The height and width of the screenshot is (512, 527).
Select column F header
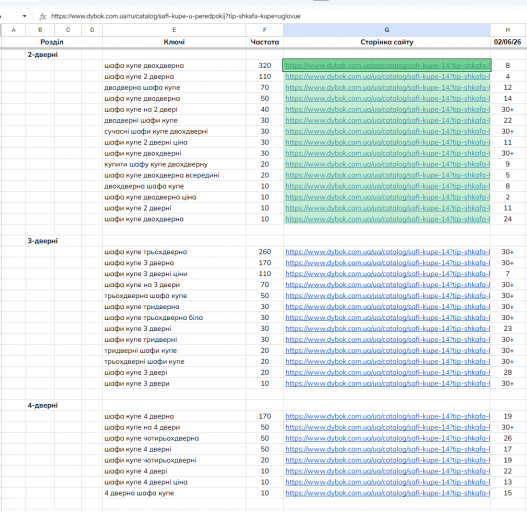[x=265, y=30]
